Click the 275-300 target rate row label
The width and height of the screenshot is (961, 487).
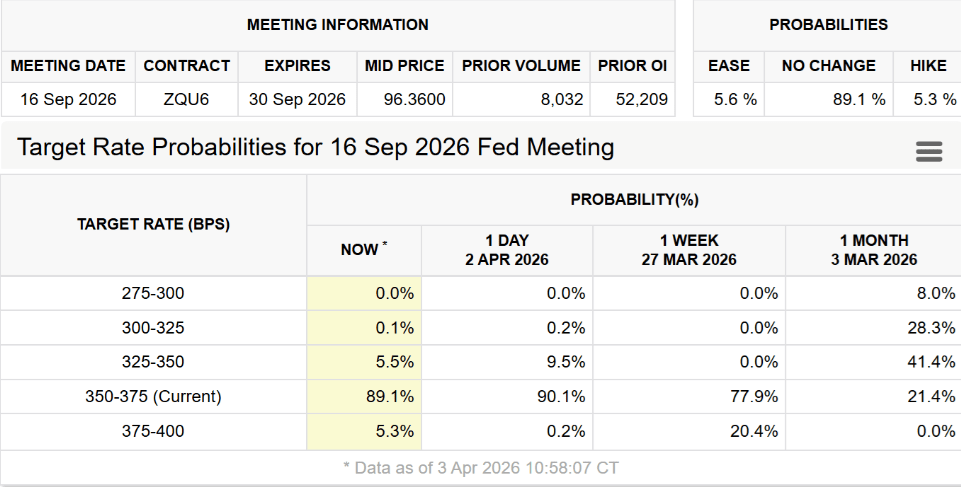coord(154,293)
